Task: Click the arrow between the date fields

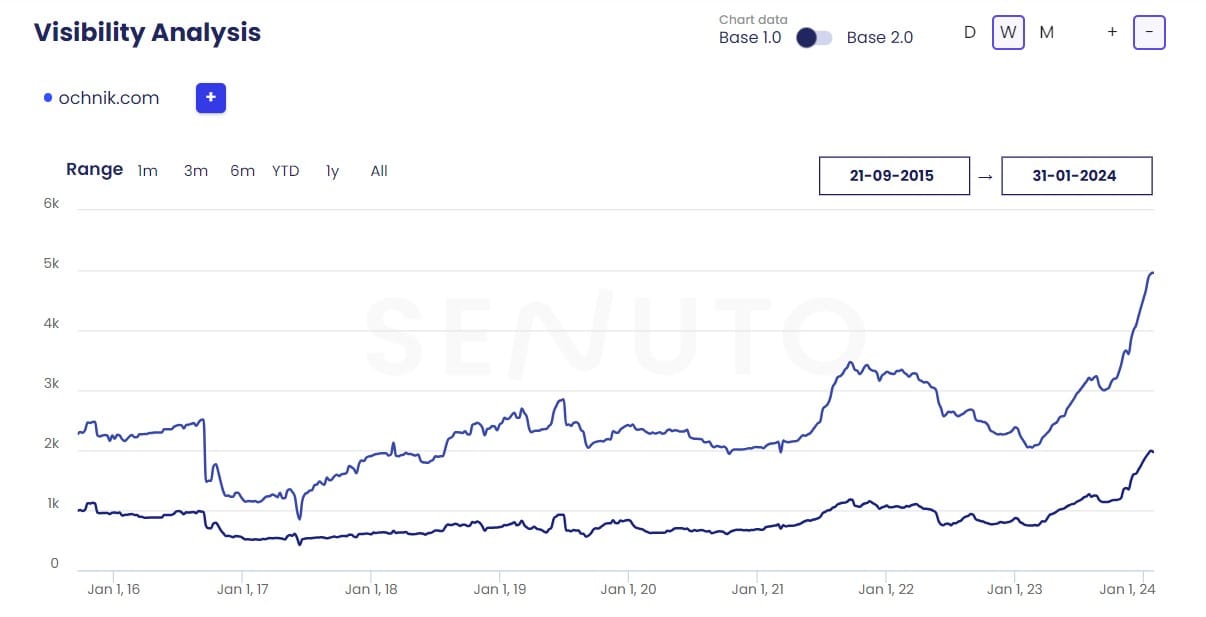Action: [985, 176]
